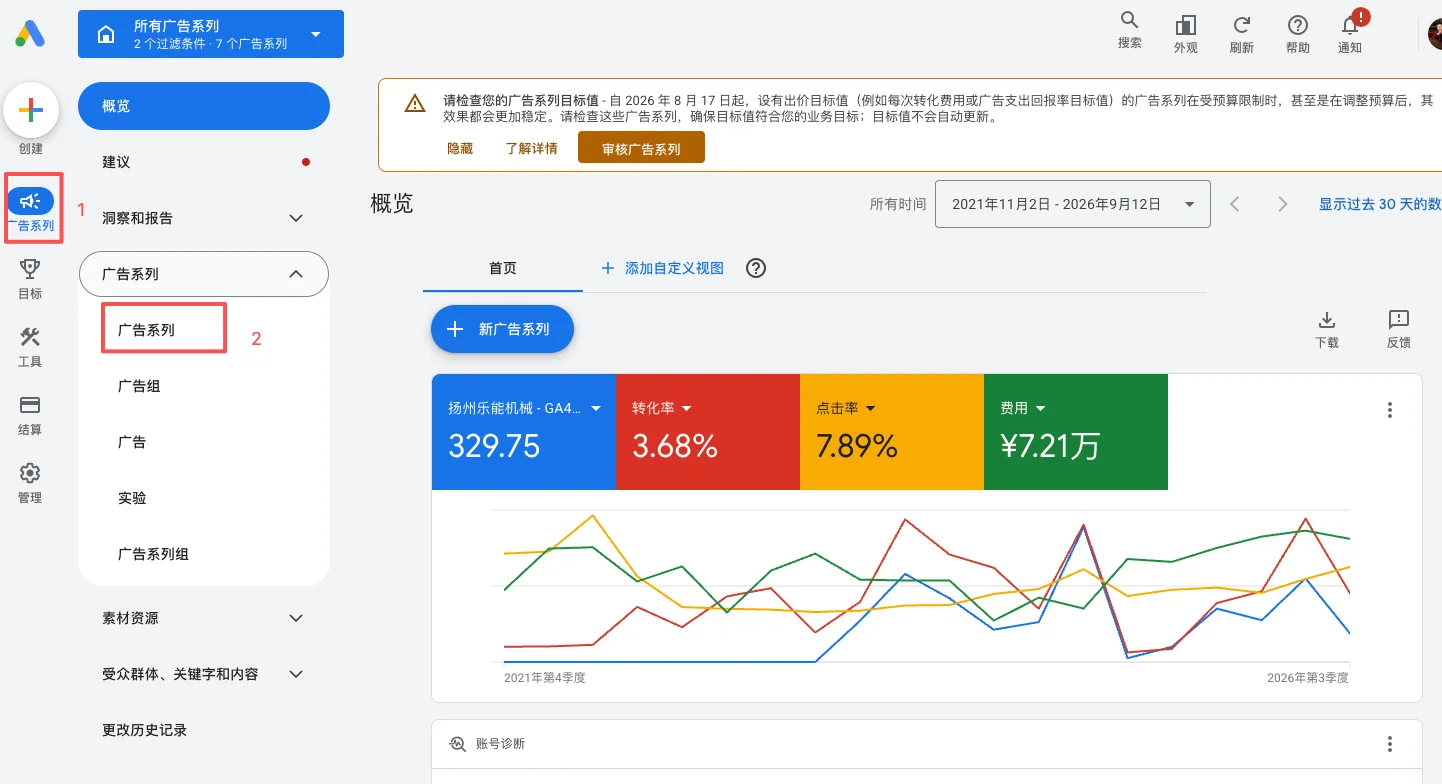Click 隐藏 in the banner
The width and height of the screenshot is (1442, 784).
tap(460, 148)
